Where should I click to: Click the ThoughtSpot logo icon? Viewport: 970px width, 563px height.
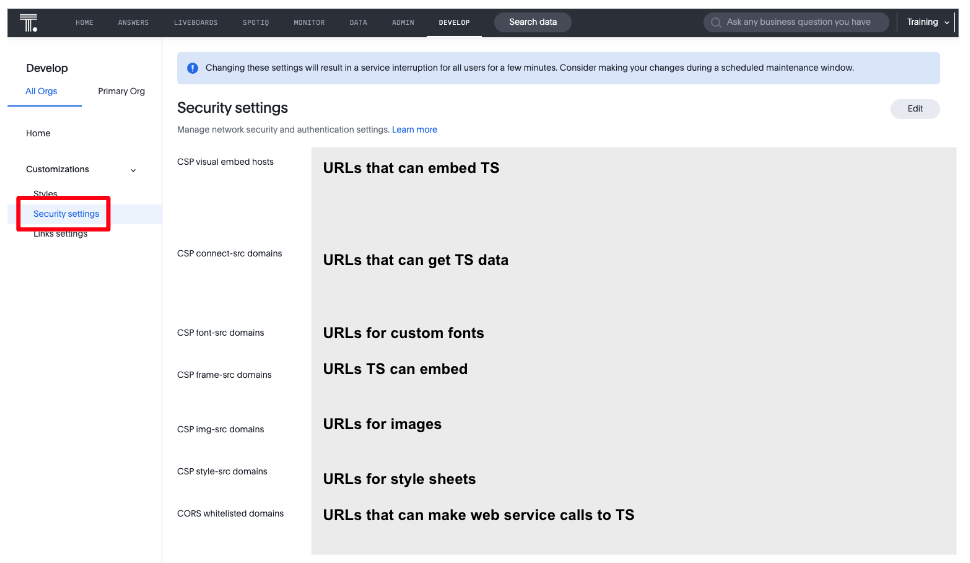pyautogui.click(x=29, y=22)
